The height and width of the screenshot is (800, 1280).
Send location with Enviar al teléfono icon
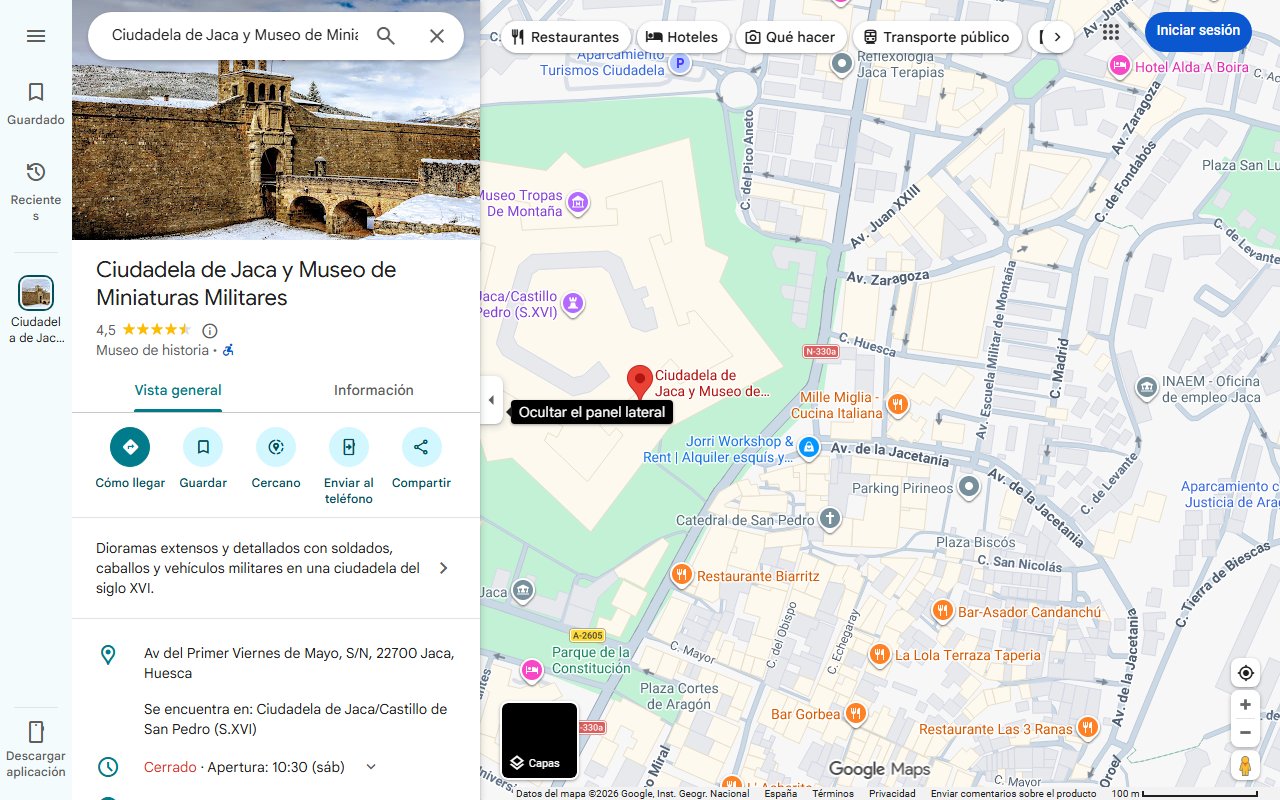(x=348, y=447)
